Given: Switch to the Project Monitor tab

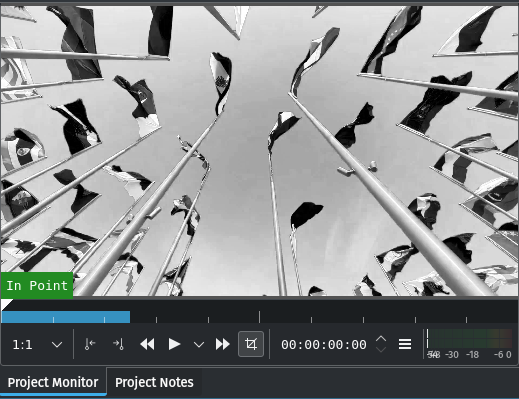Looking at the screenshot, I should coord(53,382).
